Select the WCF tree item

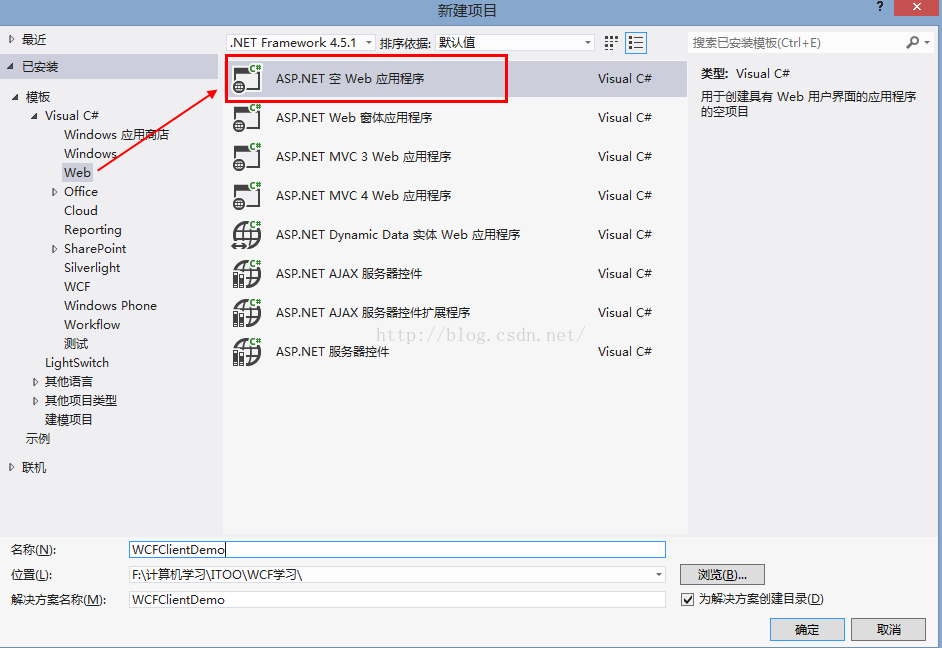(77, 287)
